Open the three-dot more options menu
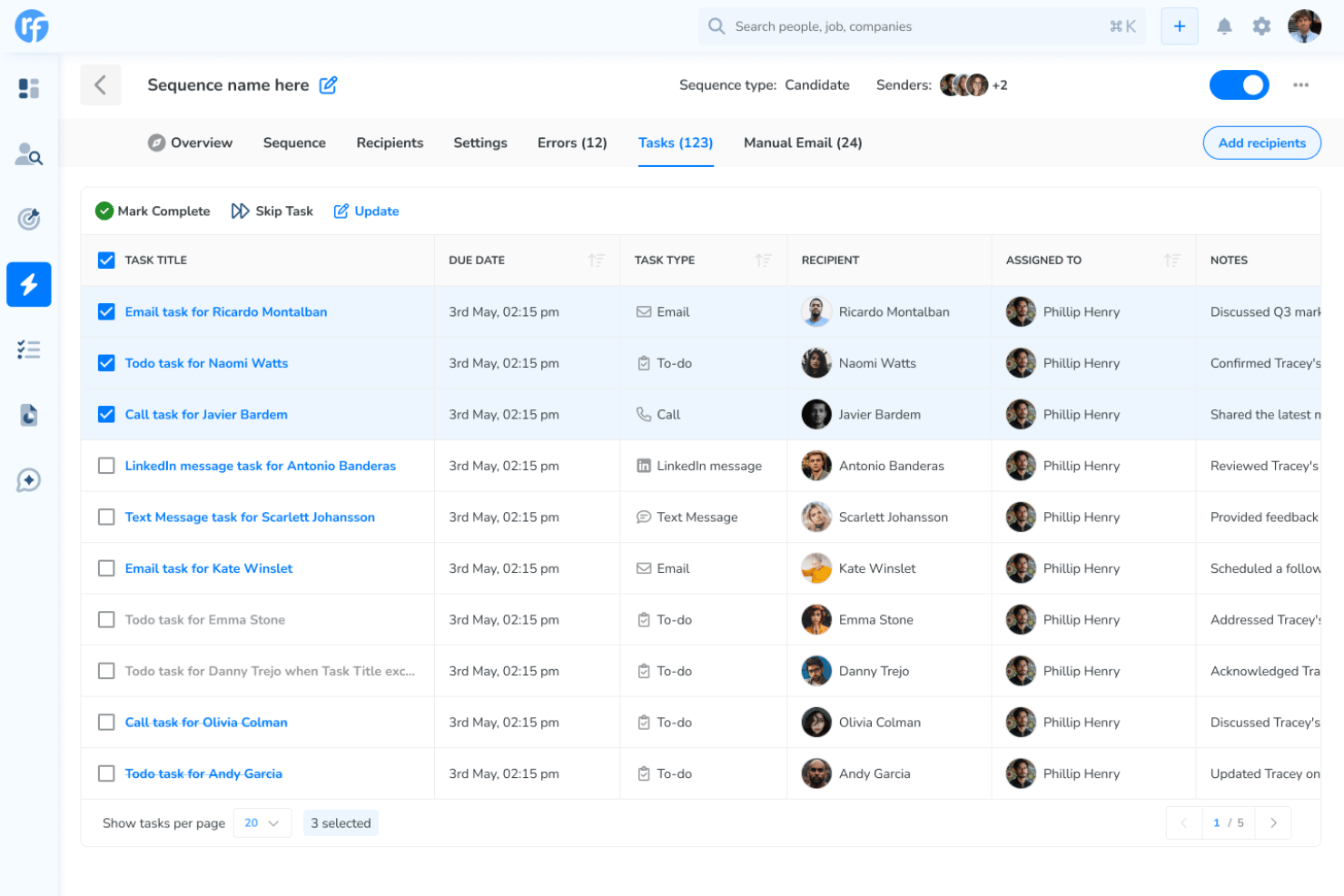1344x896 pixels. point(1301,85)
